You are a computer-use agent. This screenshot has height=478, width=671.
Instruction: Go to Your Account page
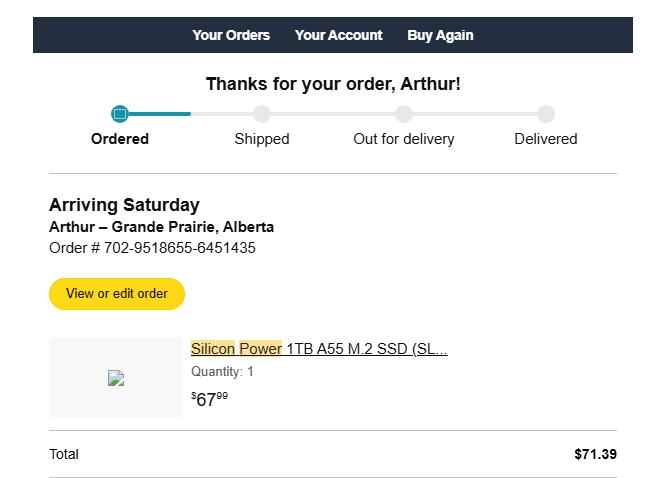[338, 35]
